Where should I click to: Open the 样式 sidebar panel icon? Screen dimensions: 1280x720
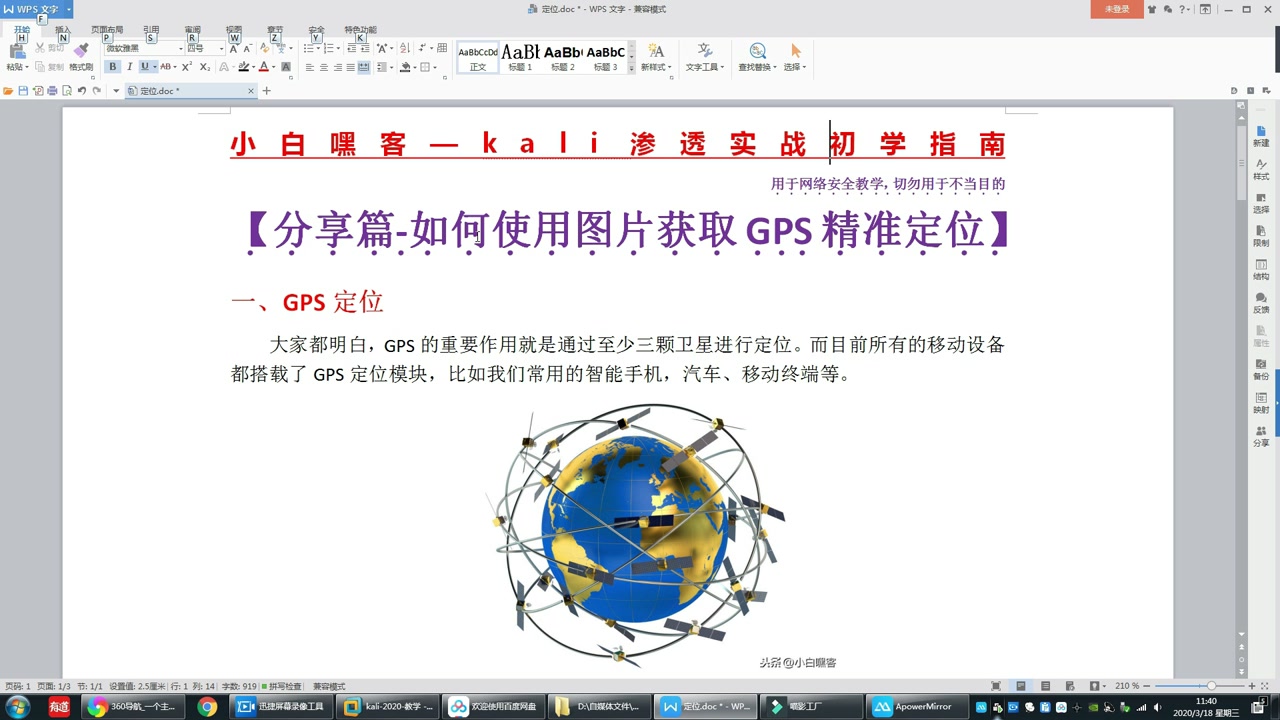[1261, 169]
